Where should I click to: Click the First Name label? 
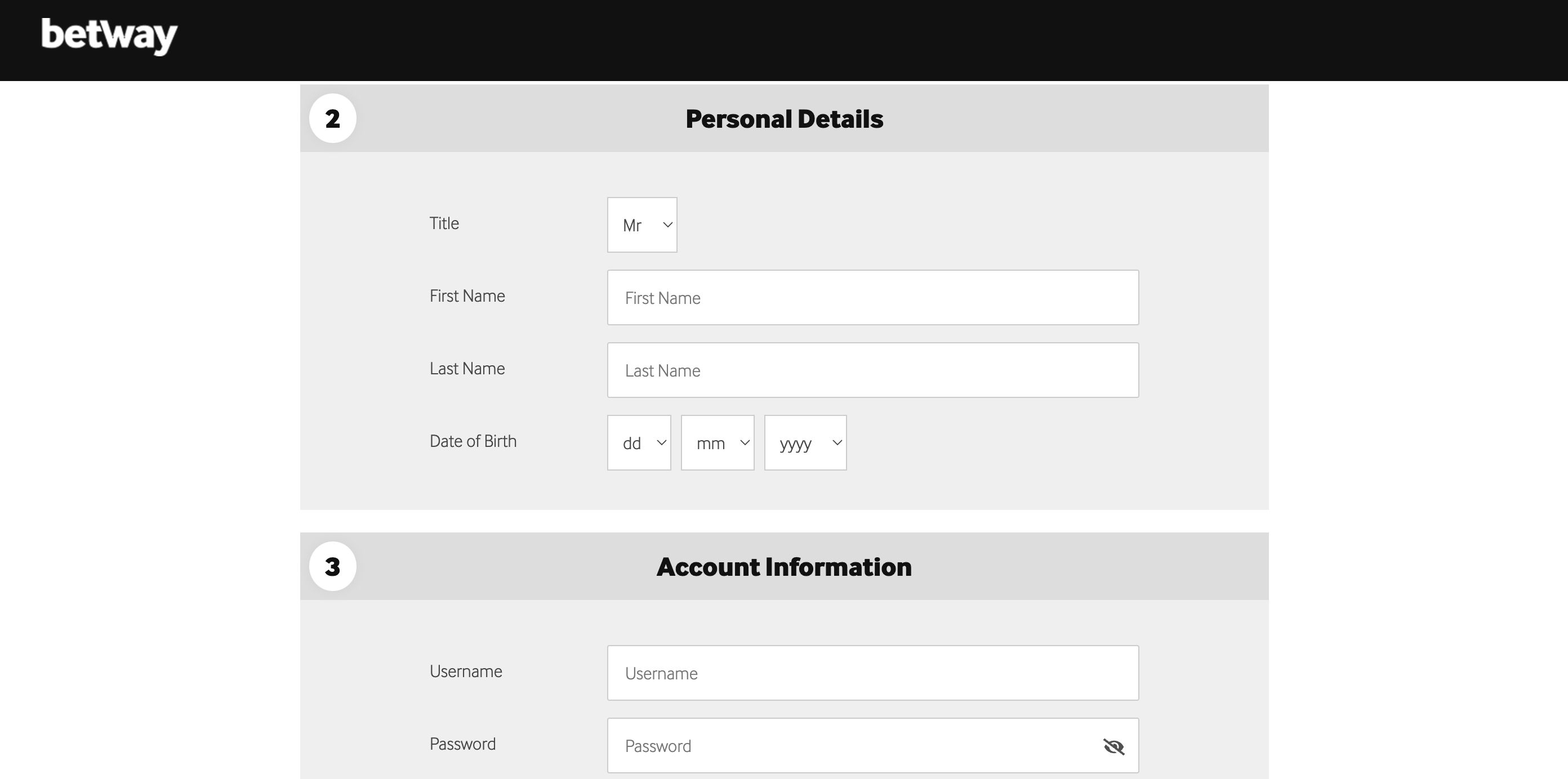(467, 296)
